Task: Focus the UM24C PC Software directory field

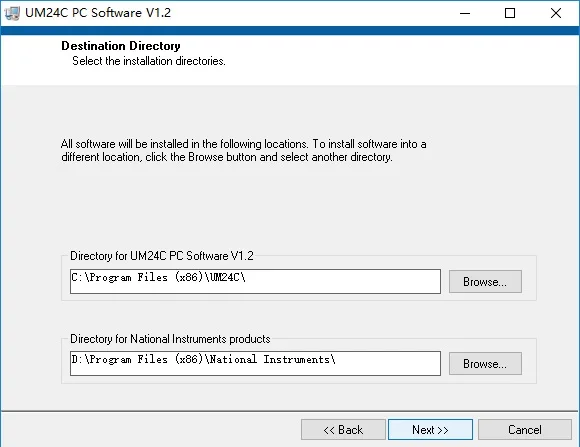Action: pyautogui.click(x=255, y=282)
